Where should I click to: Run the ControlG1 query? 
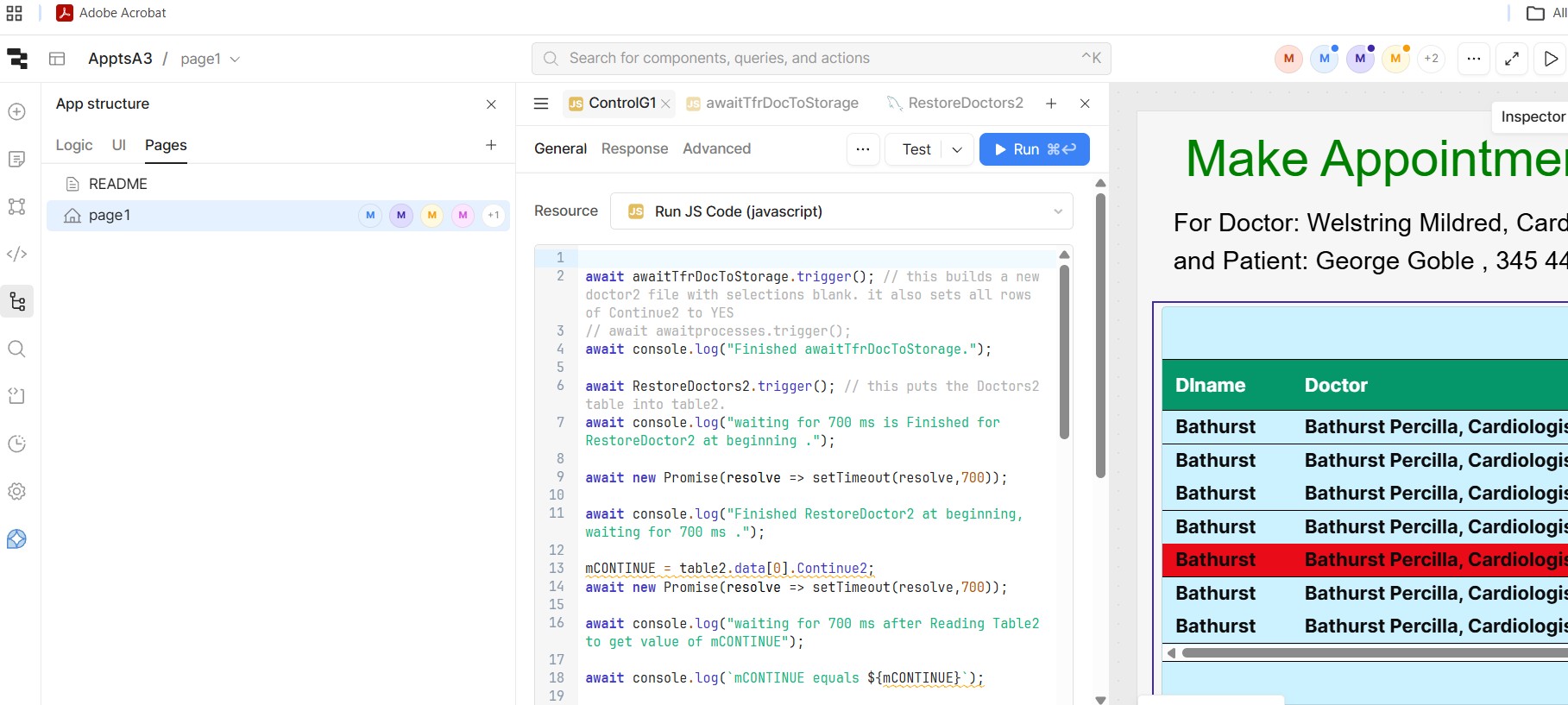(1034, 149)
